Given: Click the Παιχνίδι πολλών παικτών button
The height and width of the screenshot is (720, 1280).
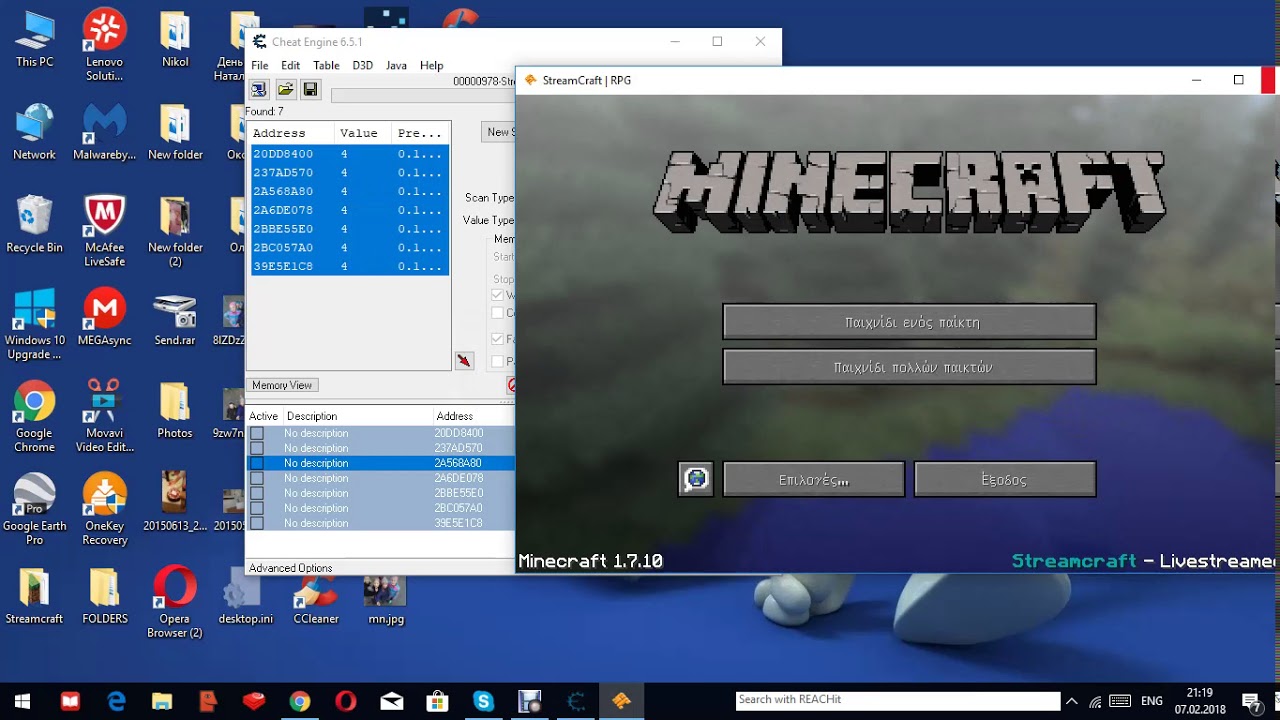Looking at the screenshot, I should (909, 367).
